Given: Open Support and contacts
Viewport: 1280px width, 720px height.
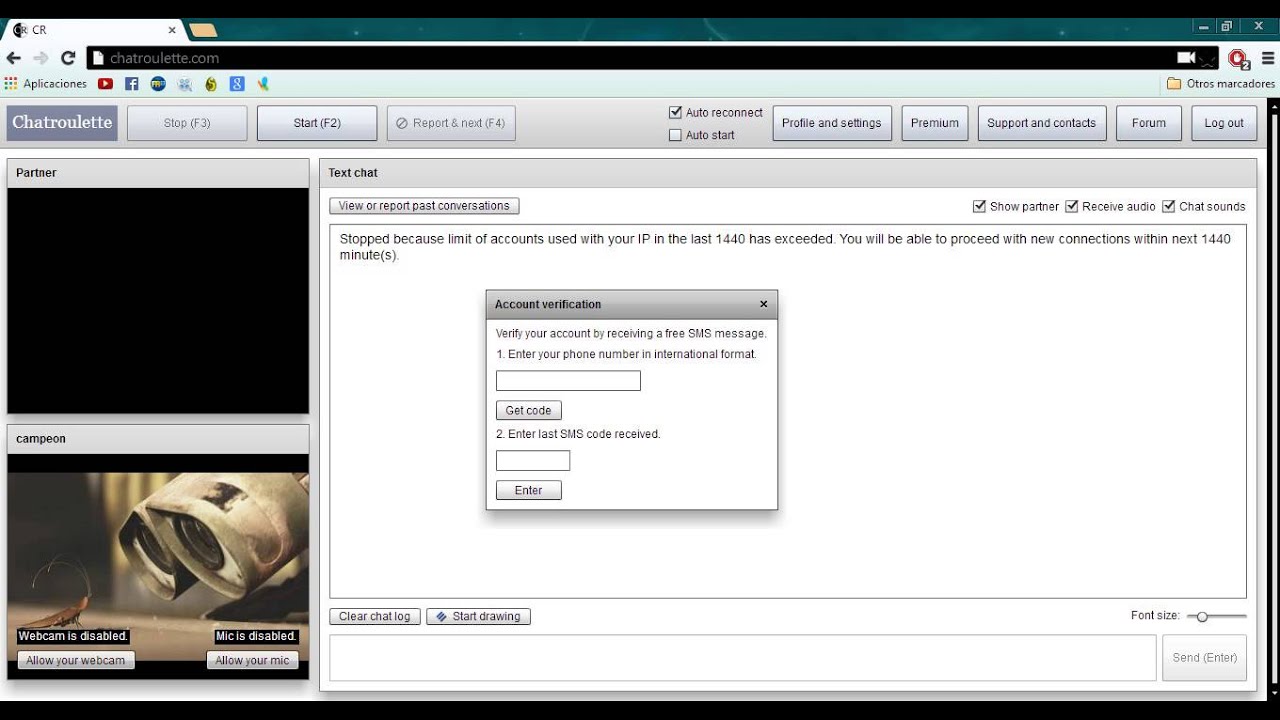Looking at the screenshot, I should (1042, 123).
